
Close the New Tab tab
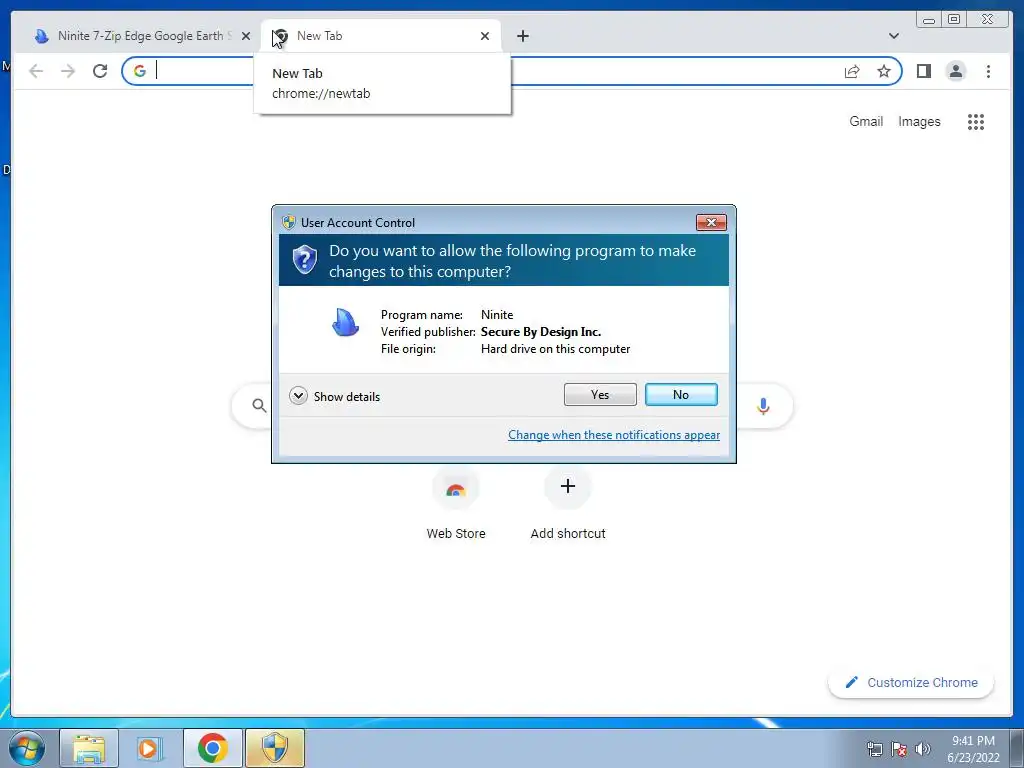tap(485, 36)
